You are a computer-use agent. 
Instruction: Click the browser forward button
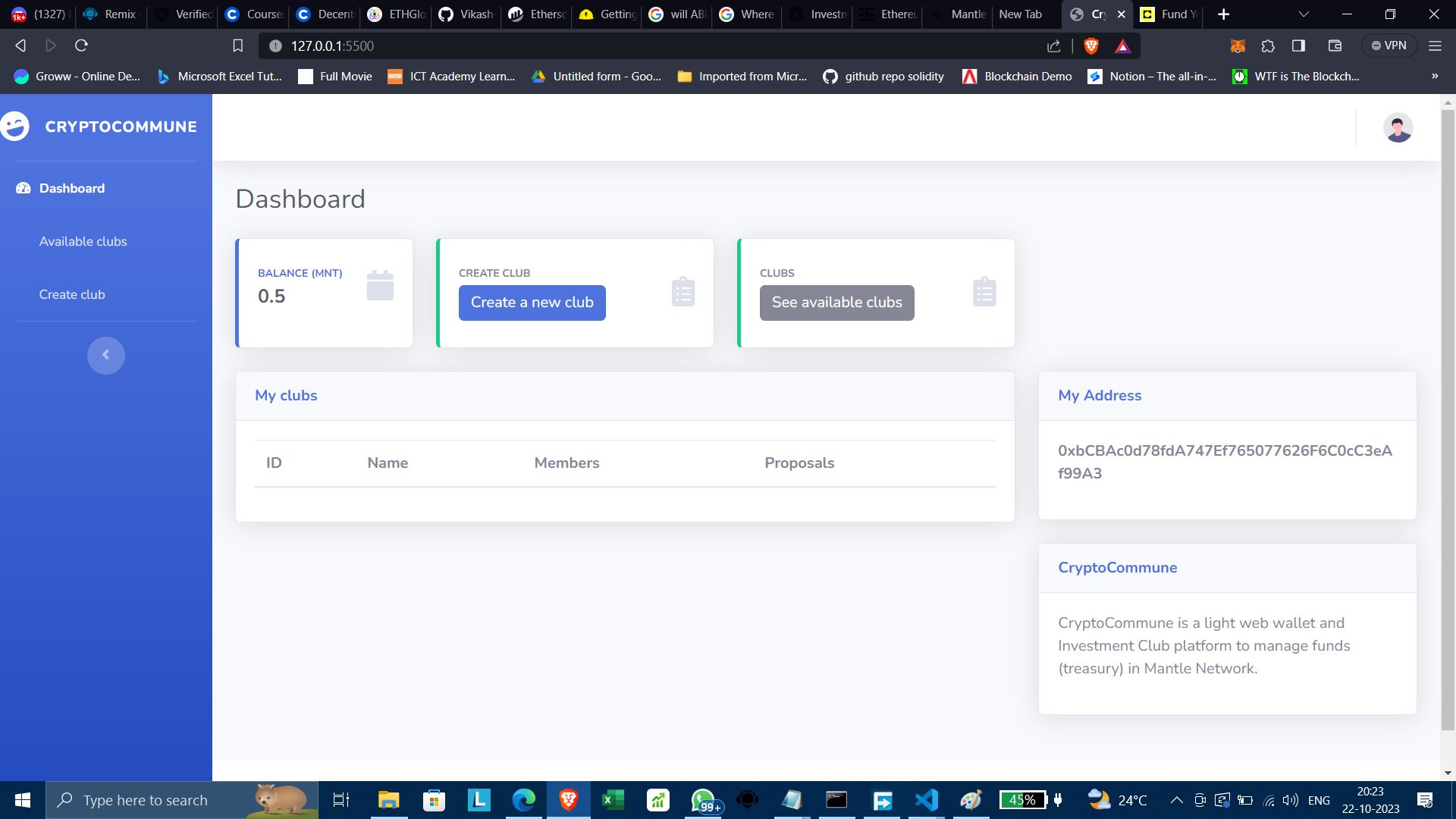pyautogui.click(x=50, y=45)
